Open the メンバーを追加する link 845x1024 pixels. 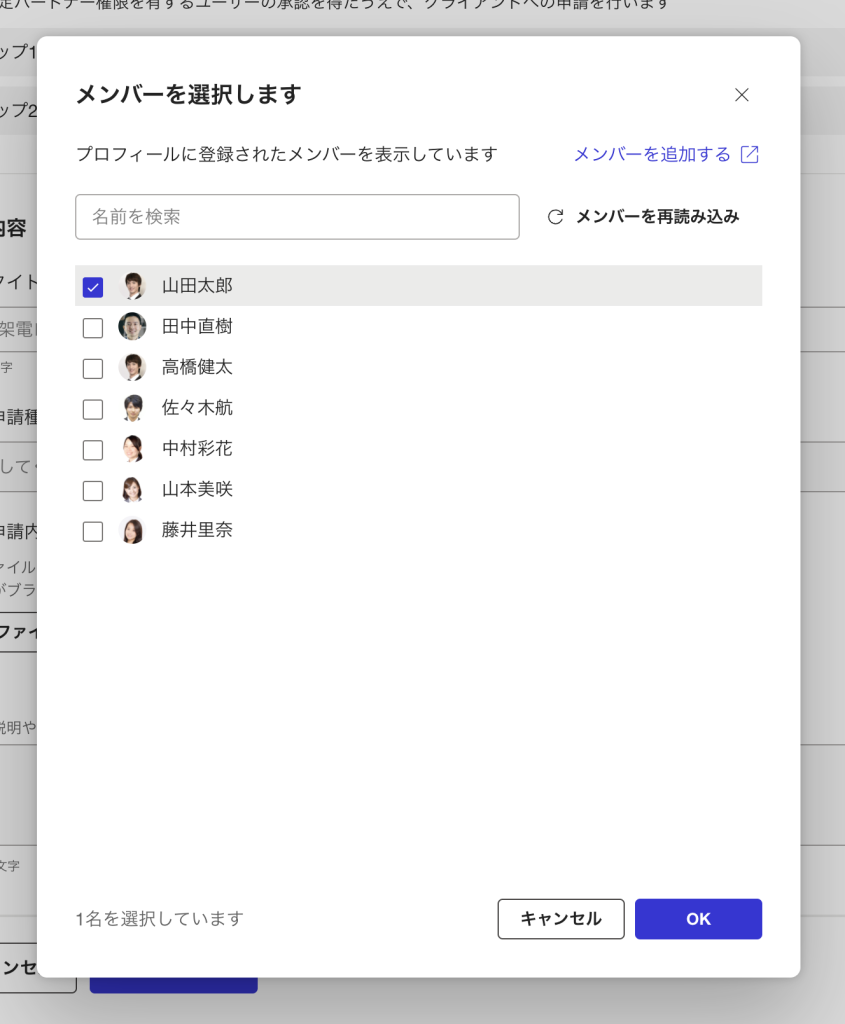click(652, 154)
